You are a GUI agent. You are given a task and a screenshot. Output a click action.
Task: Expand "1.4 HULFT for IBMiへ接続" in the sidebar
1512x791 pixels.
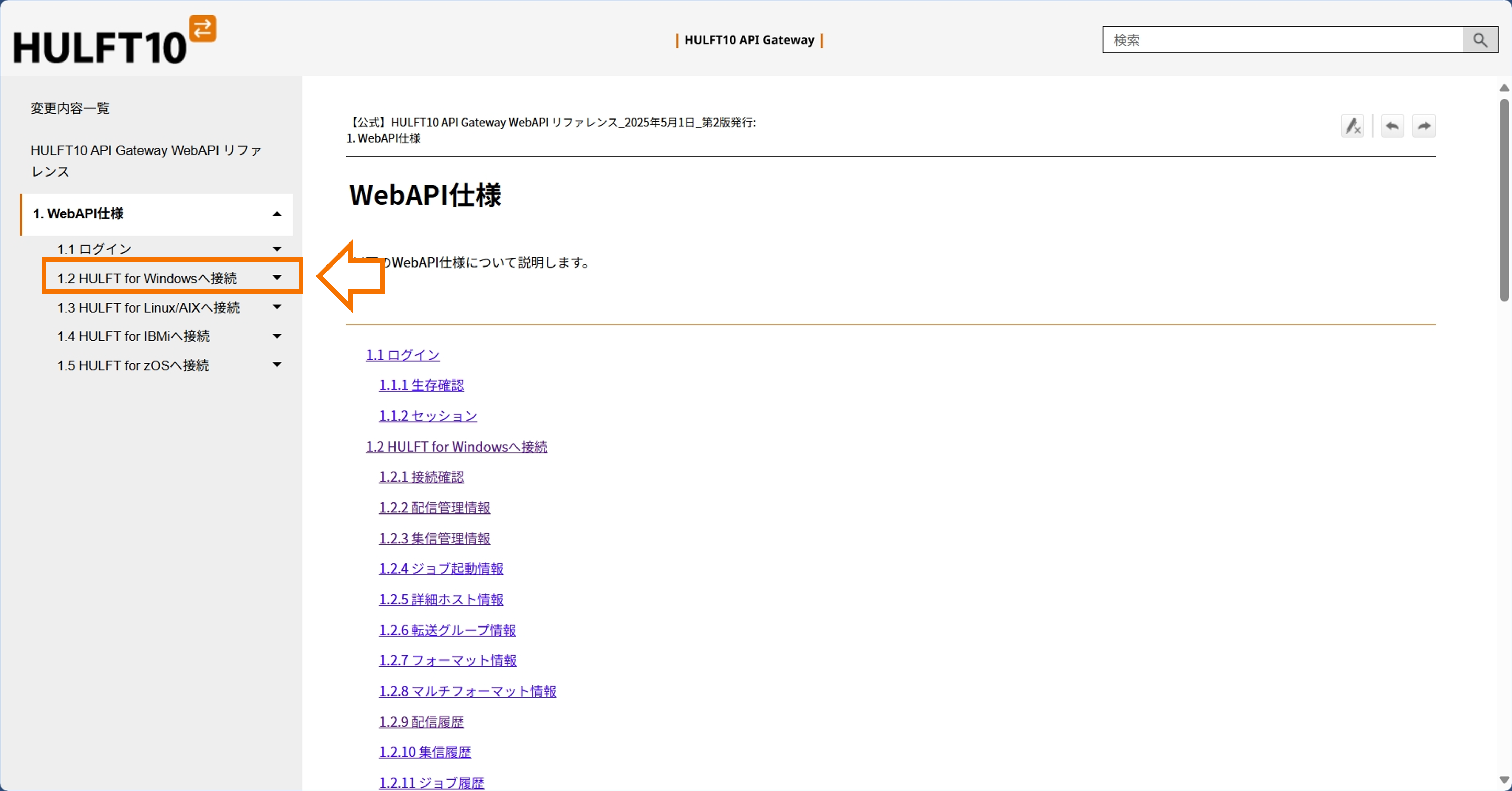(277, 336)
